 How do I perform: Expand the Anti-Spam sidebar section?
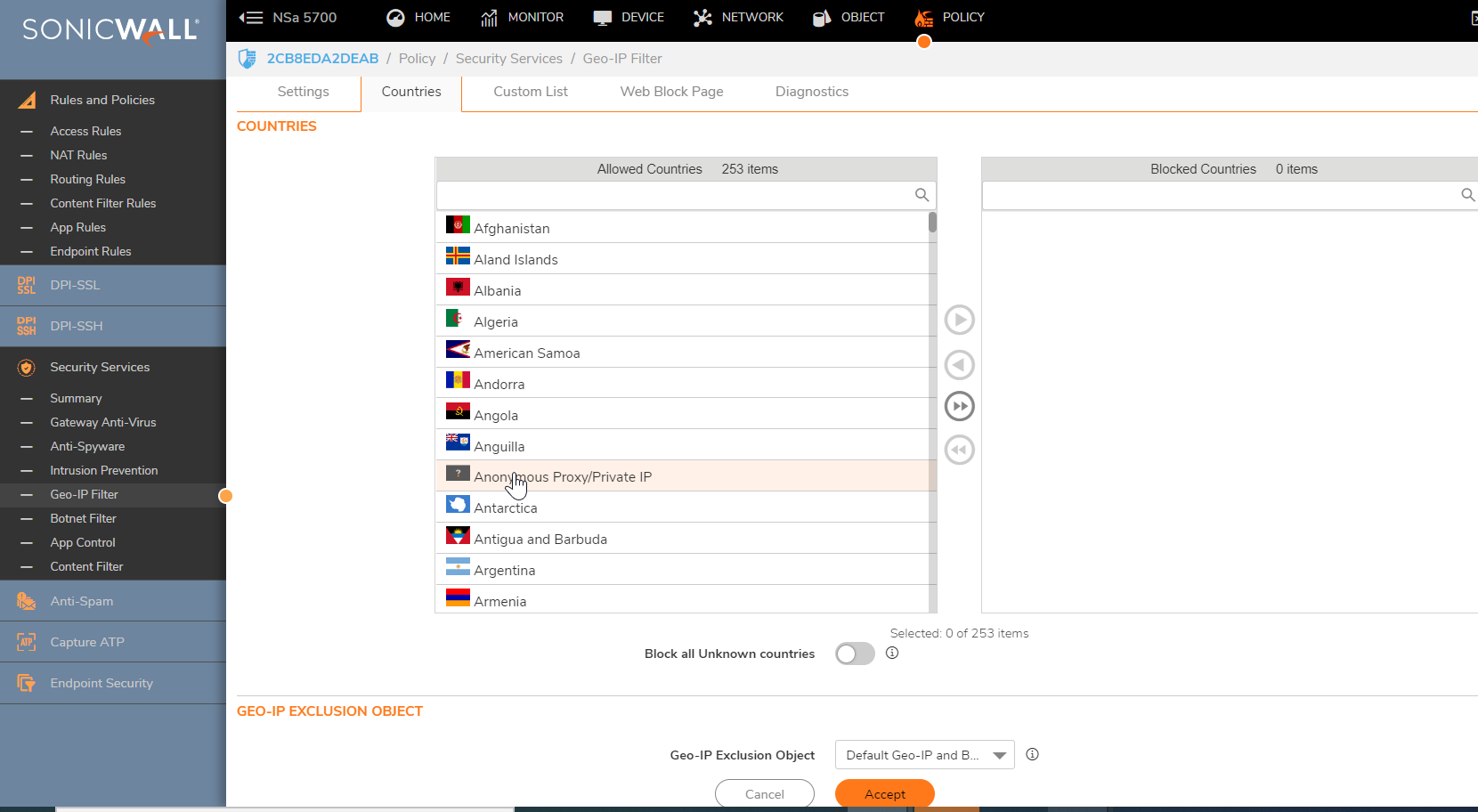pos(81,601)
